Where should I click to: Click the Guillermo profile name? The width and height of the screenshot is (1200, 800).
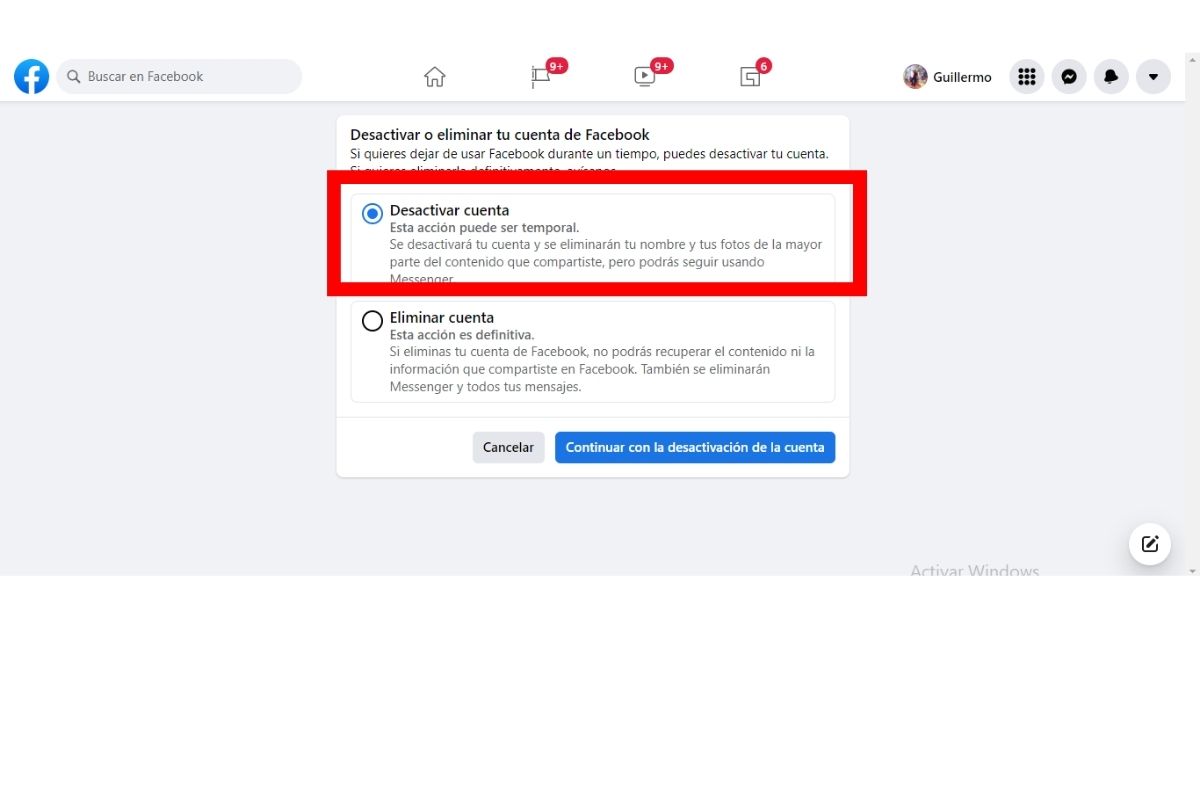[962, 77]
